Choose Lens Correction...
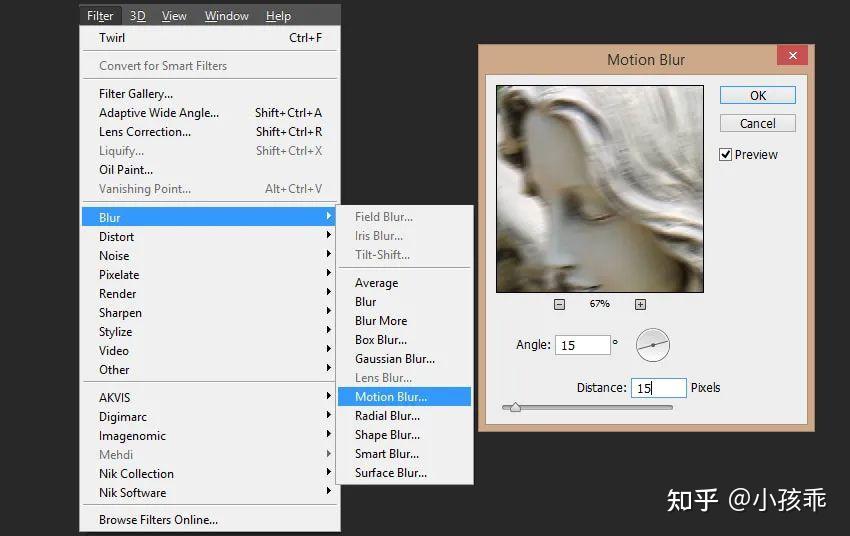The width and height of the screenshot is (850, 536). [x=208, y=131]
